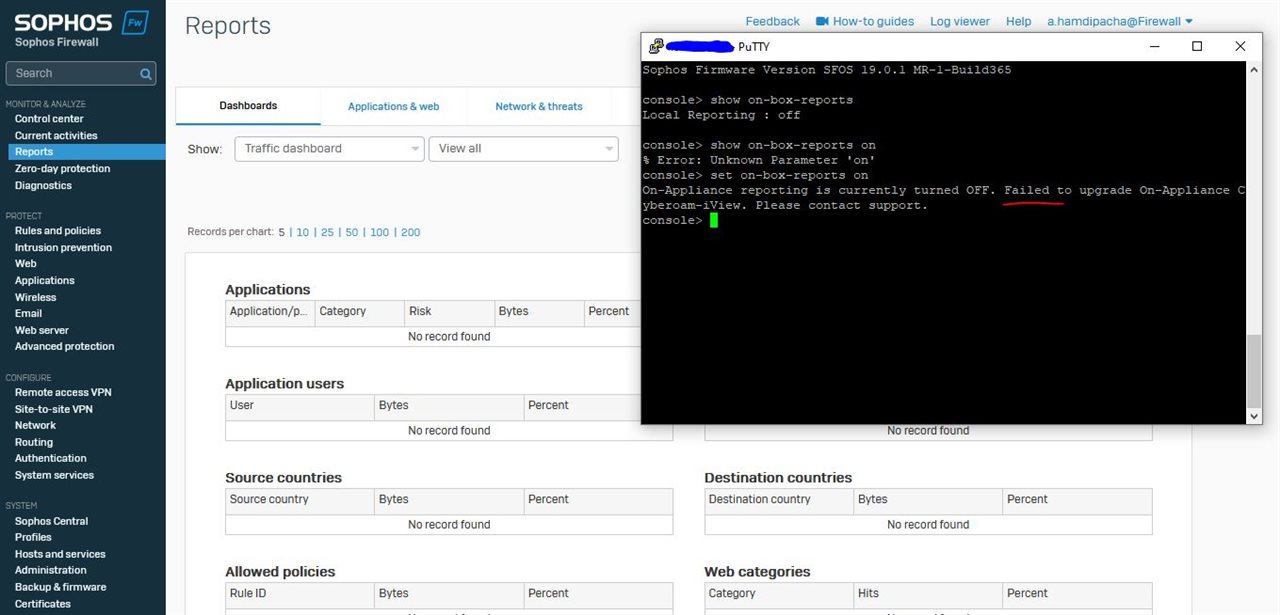This screenshot has height=615, width=1280.
Task: Click PuTTY scrollbar up arrow
Action: pyautogui.click(x=1254, y=69)
